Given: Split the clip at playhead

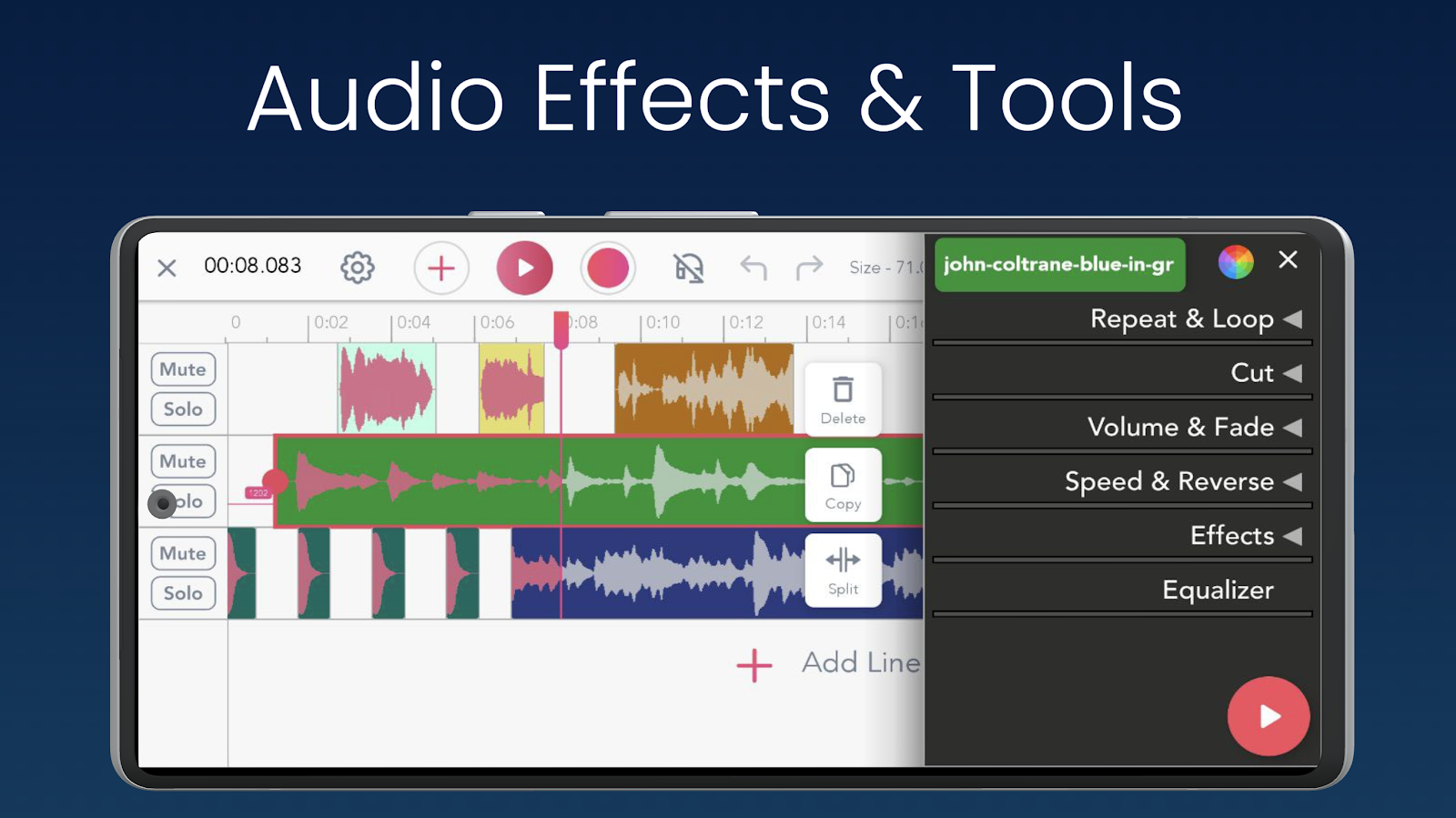Looking at the screenshot, I should point(844,571).
